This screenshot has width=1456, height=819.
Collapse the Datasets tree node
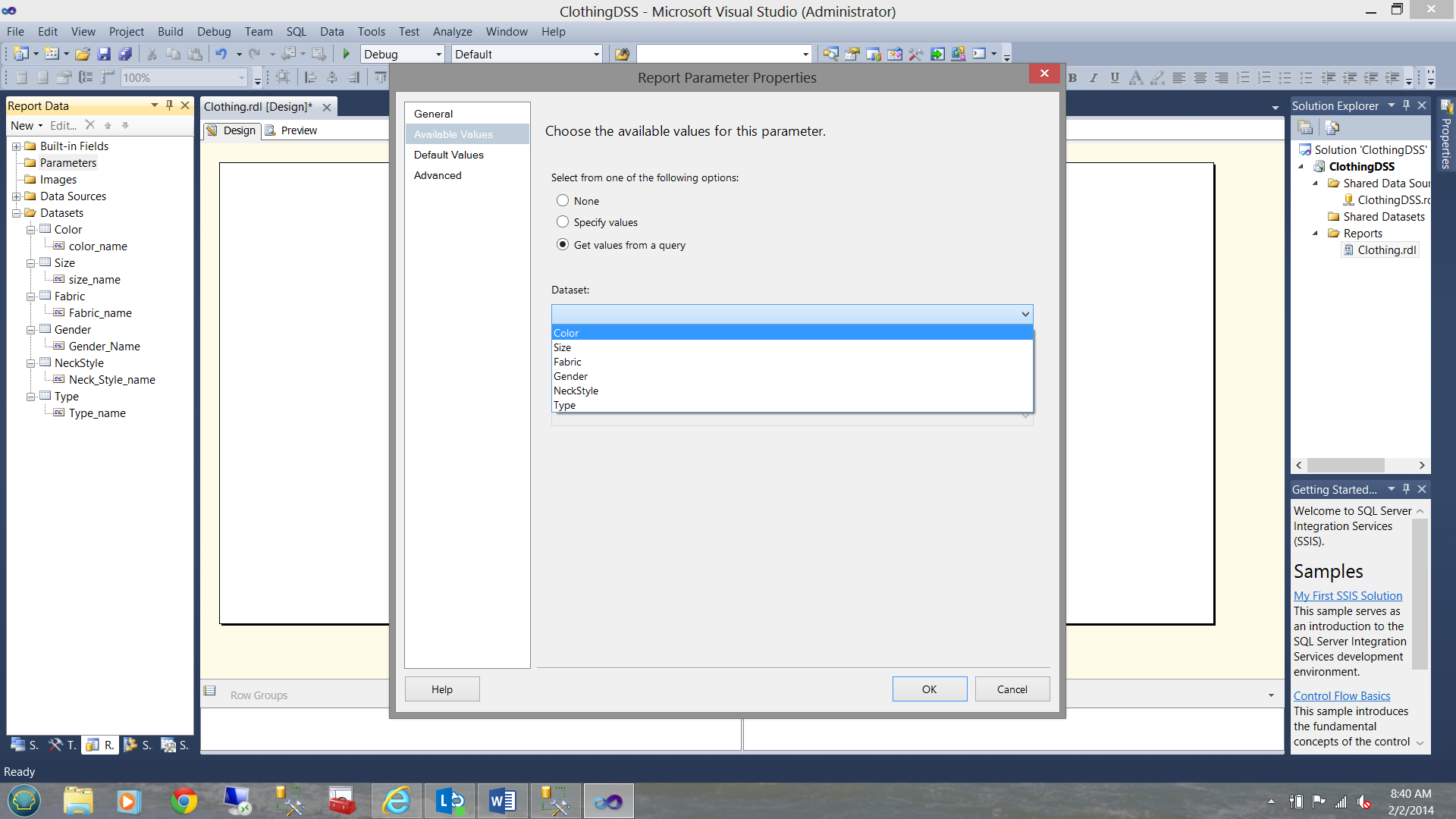(16, 213)
